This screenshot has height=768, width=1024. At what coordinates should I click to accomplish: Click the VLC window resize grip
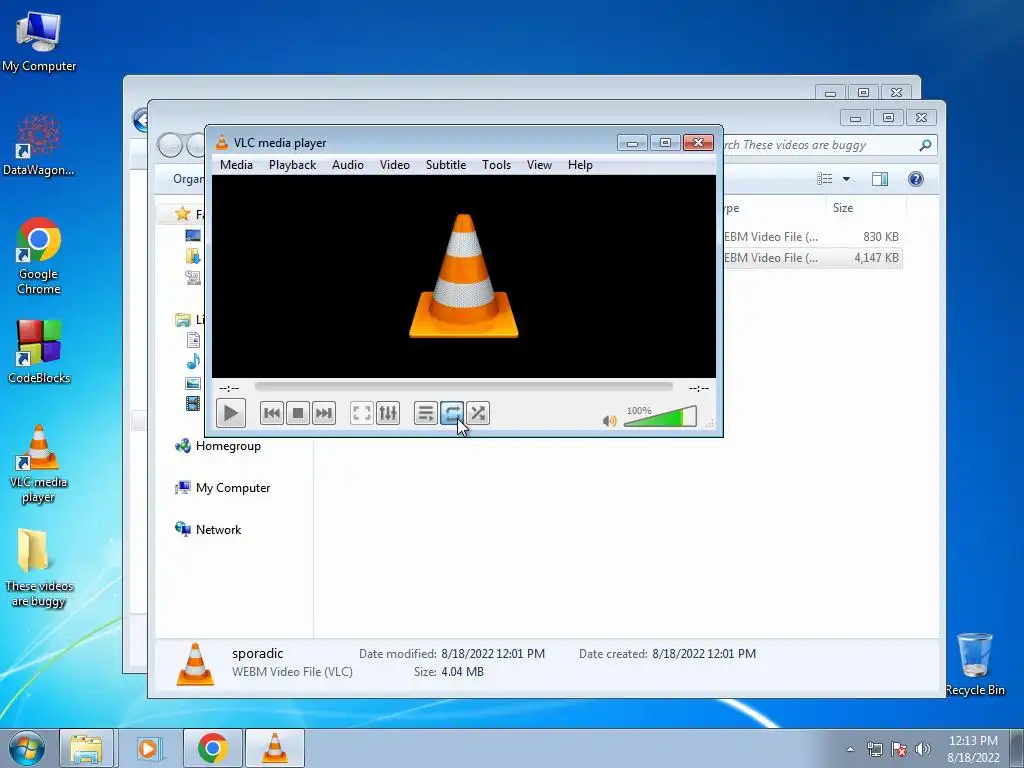click(x=710, y=423)
